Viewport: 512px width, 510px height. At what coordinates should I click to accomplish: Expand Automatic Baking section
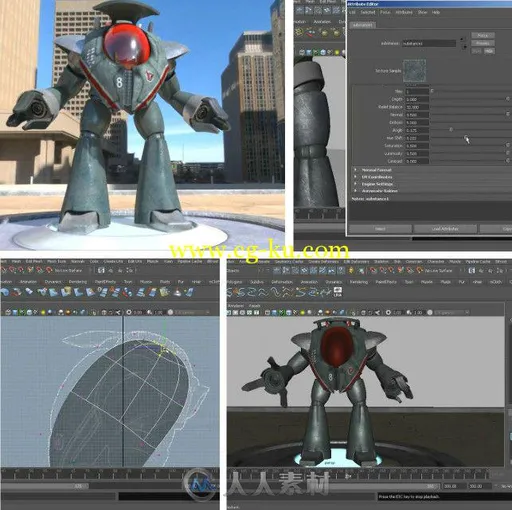[x=356, y=191]
